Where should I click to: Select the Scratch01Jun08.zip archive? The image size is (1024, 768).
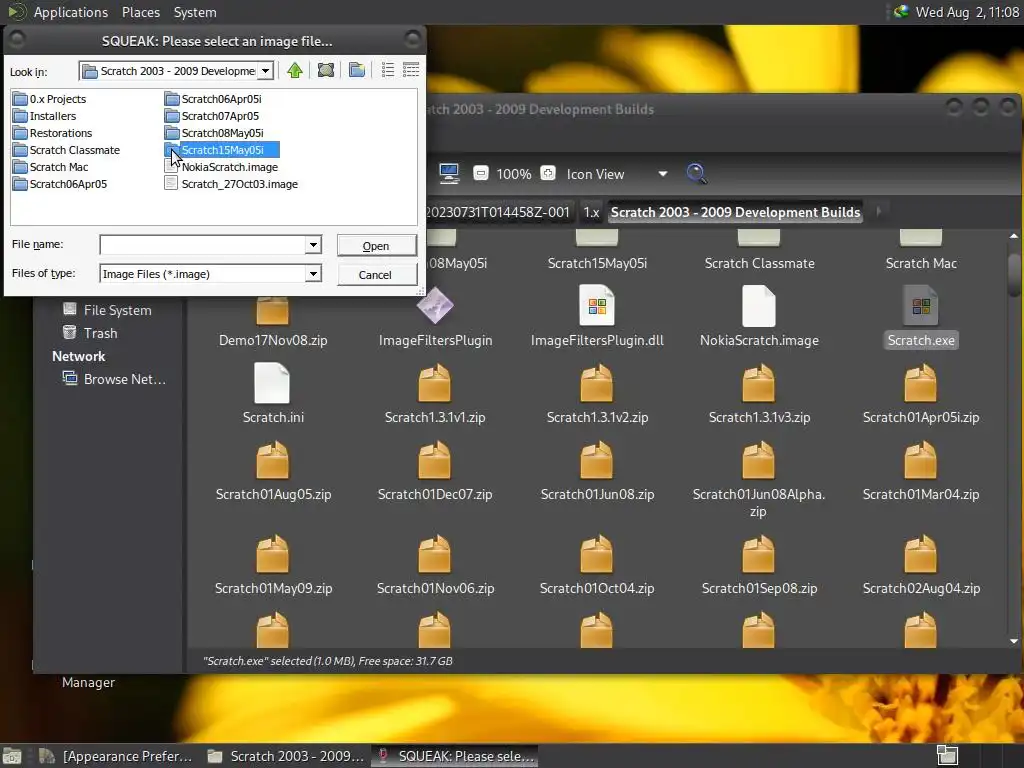pyautogui.click(x=597, y=472)
